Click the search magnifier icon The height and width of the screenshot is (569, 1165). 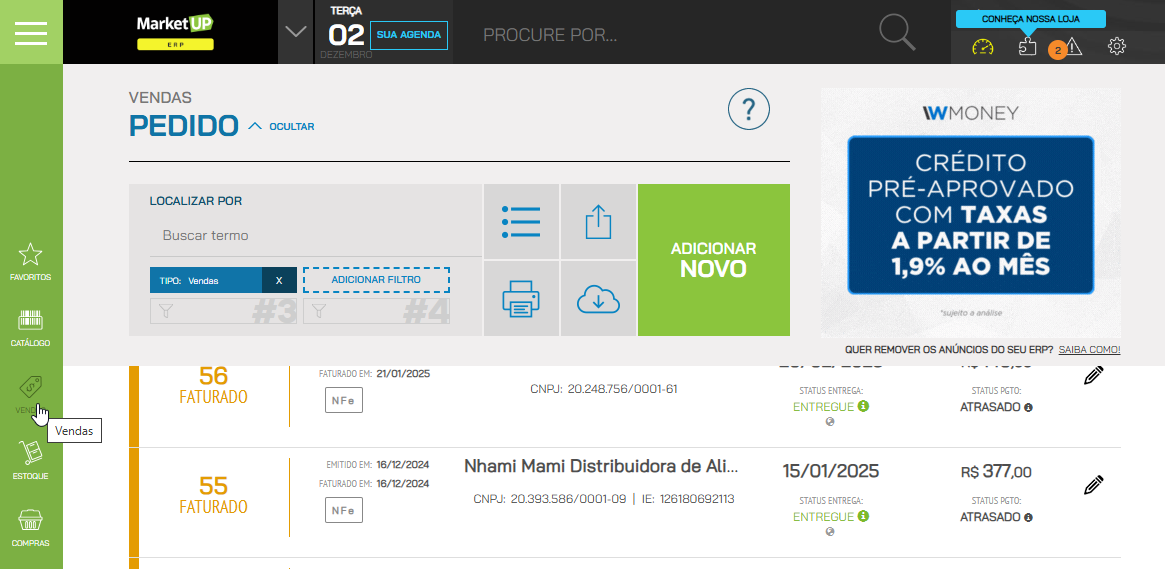(897, 32)
